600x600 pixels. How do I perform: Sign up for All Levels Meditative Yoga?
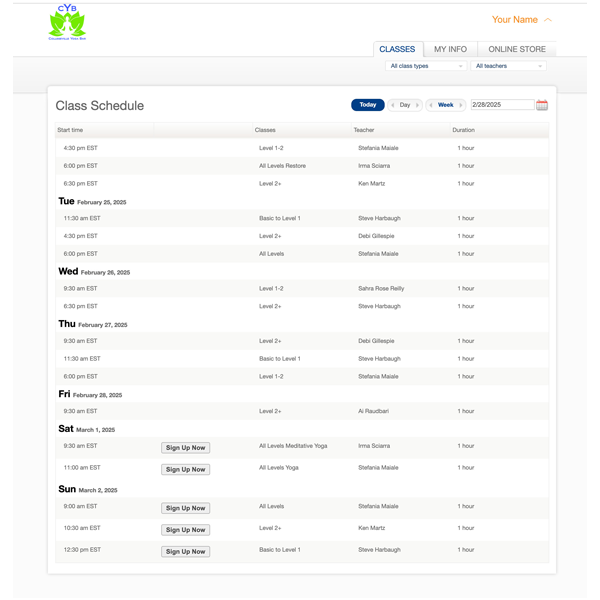pyautogui.click(x=185, y=448)
